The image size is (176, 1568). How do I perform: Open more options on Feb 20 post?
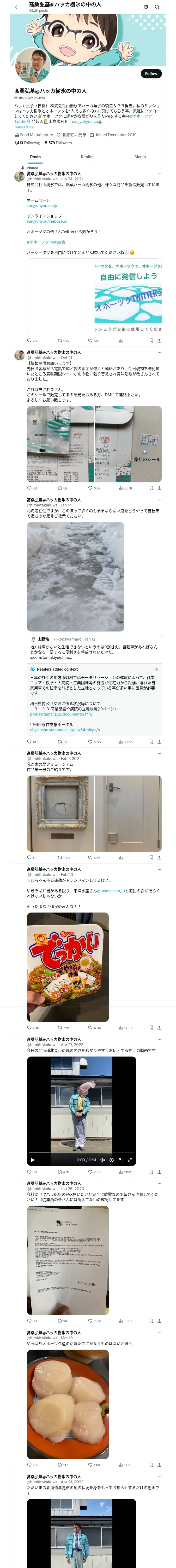(160, 869)
